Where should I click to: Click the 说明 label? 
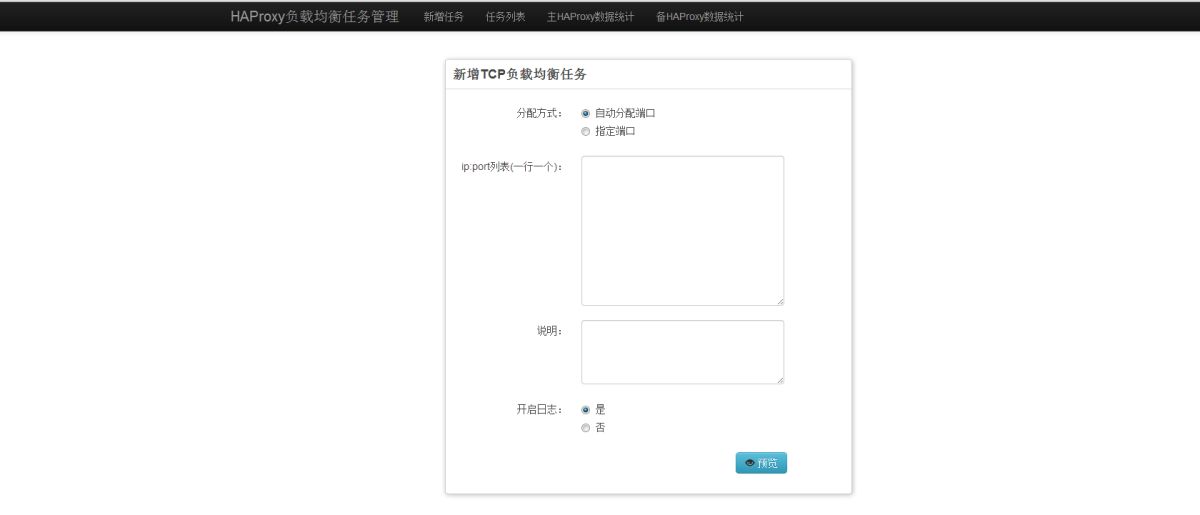550,330
